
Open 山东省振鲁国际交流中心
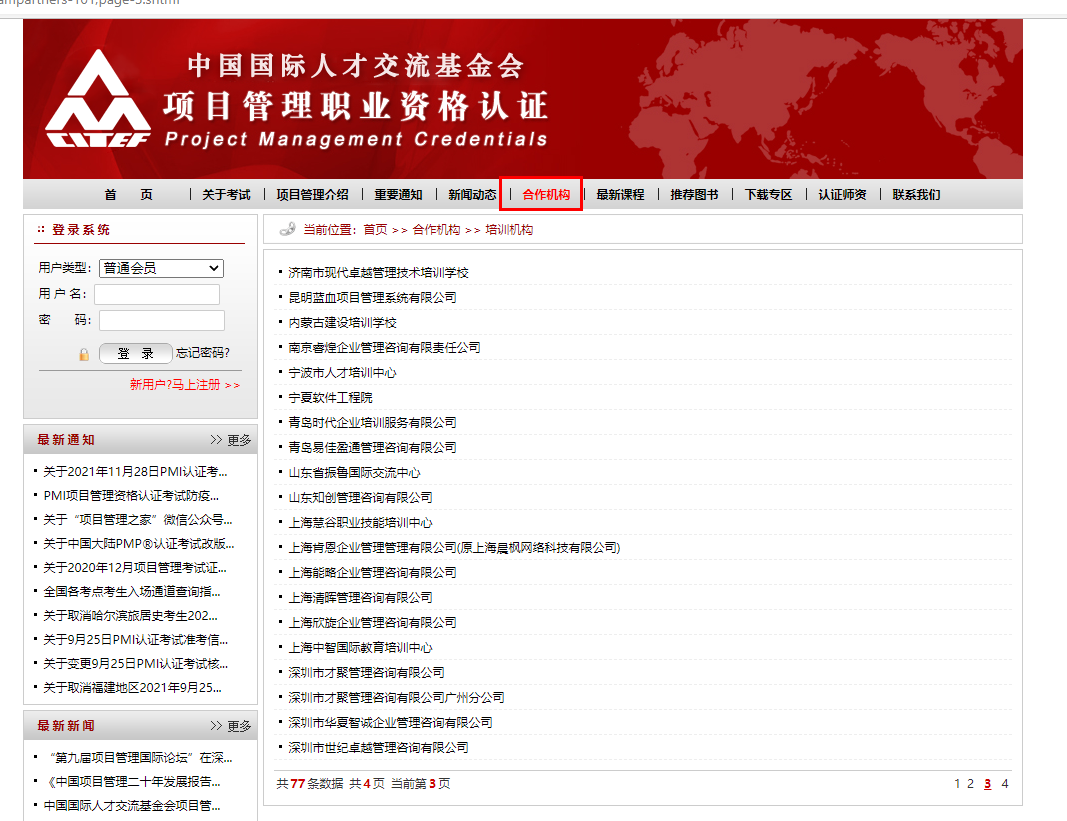point(355,472)
